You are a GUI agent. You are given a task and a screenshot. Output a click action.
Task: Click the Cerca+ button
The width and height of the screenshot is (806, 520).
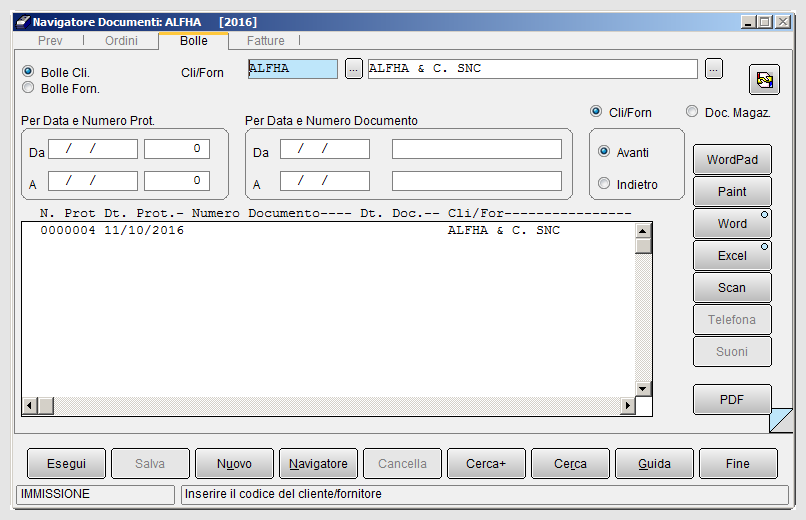pos(486,463)
